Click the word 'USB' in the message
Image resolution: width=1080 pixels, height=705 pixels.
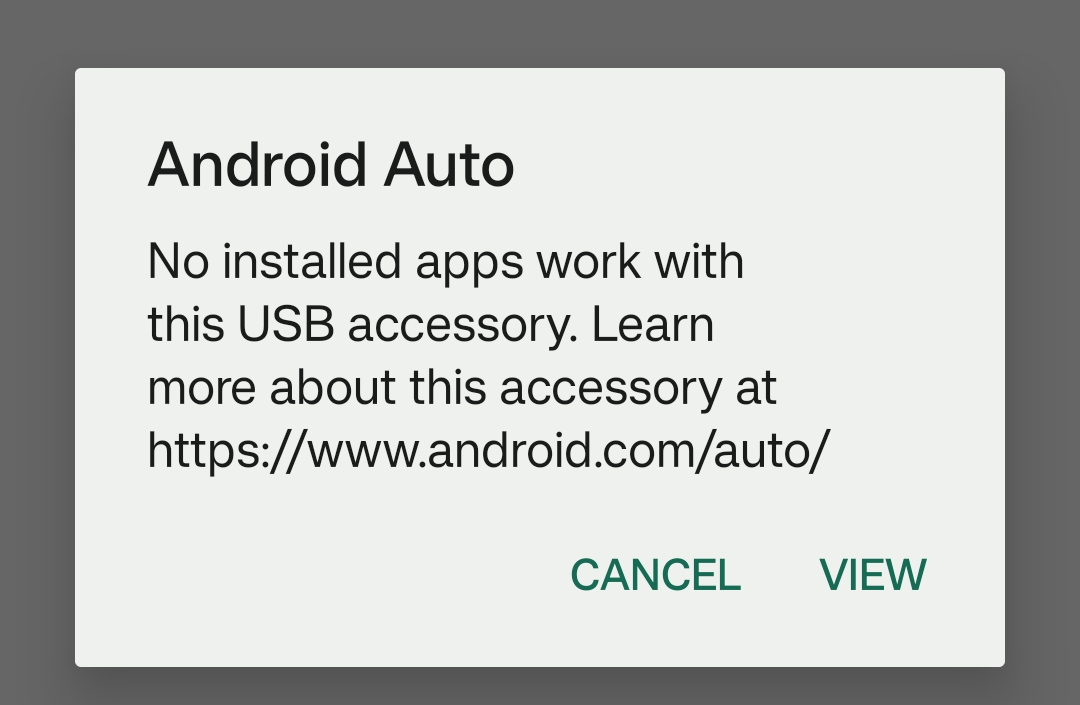[286, 325]
